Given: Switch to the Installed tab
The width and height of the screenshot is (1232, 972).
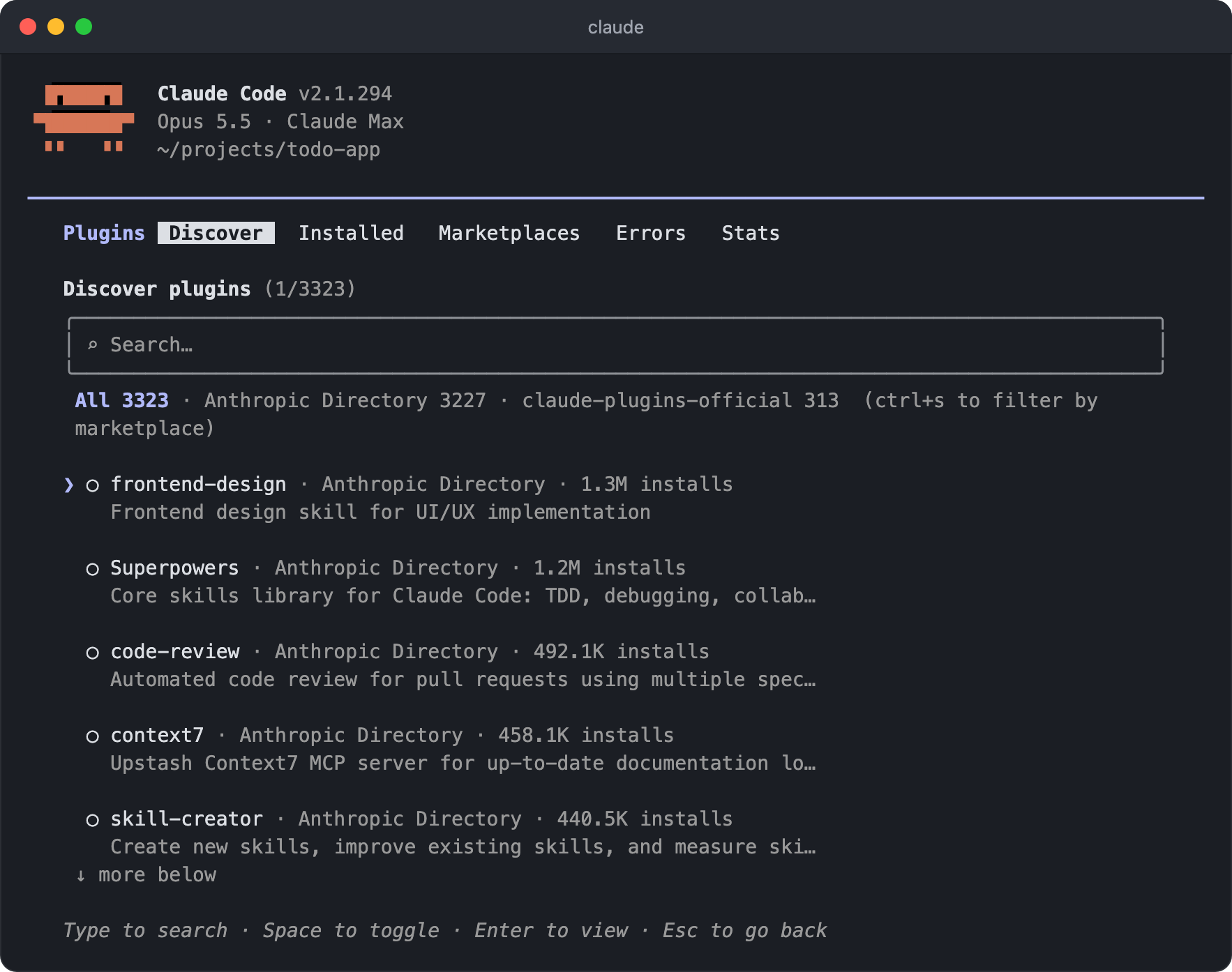Looking at the screenshot, I should tap(351, 233).
